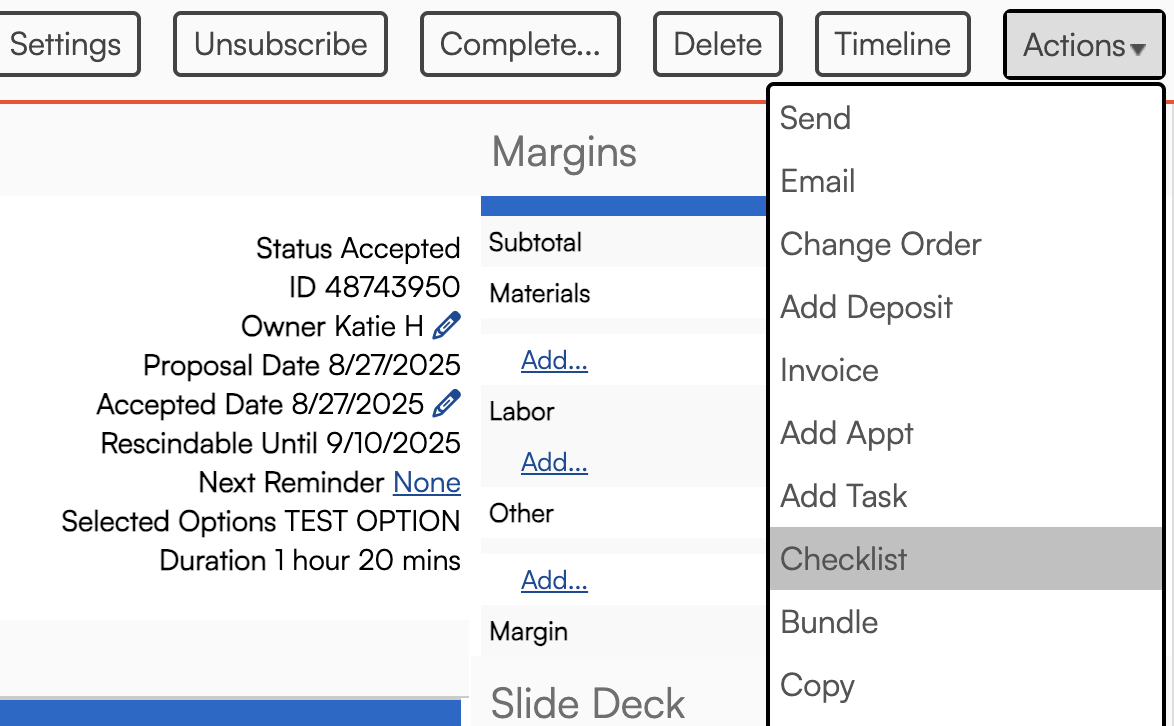Viewport: 1174px width, 726px height.
Task: Choose Add Deposit from menu
Action: [x=866, y=307]
